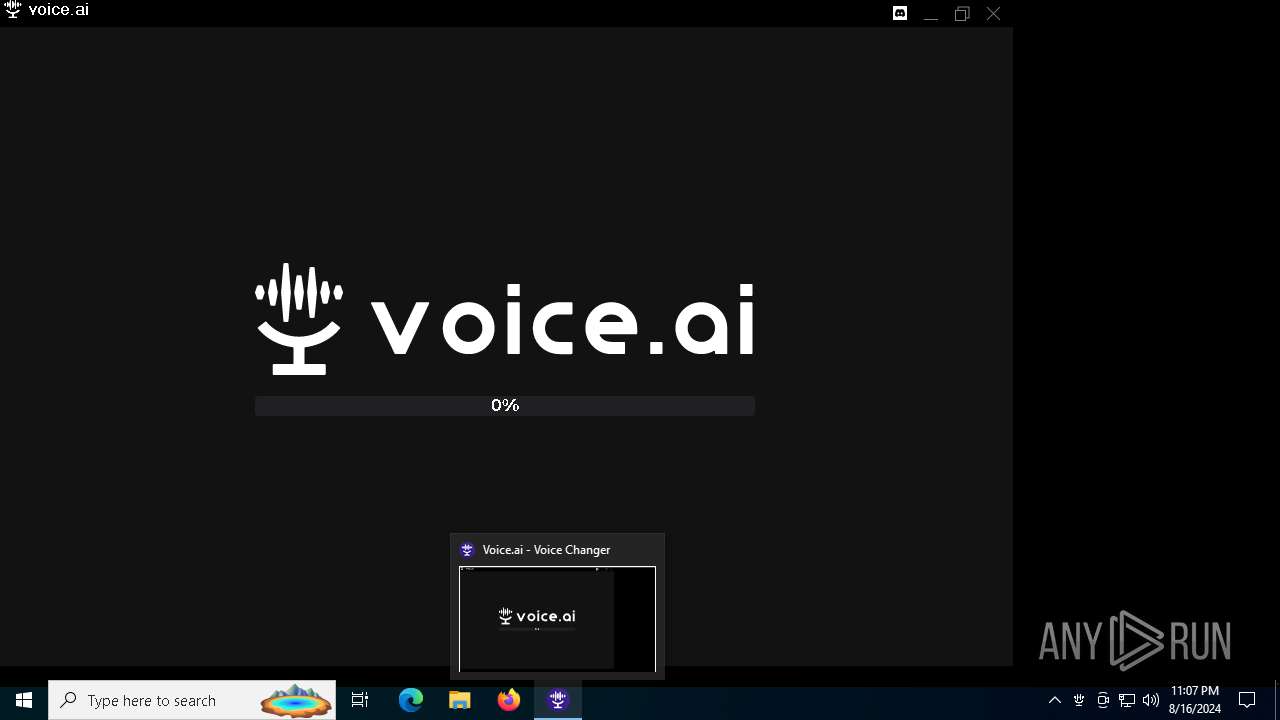Show hidden system tray icons
Image resolution: width=1280 pixels, height=720 pixels.
(1054, 700)
